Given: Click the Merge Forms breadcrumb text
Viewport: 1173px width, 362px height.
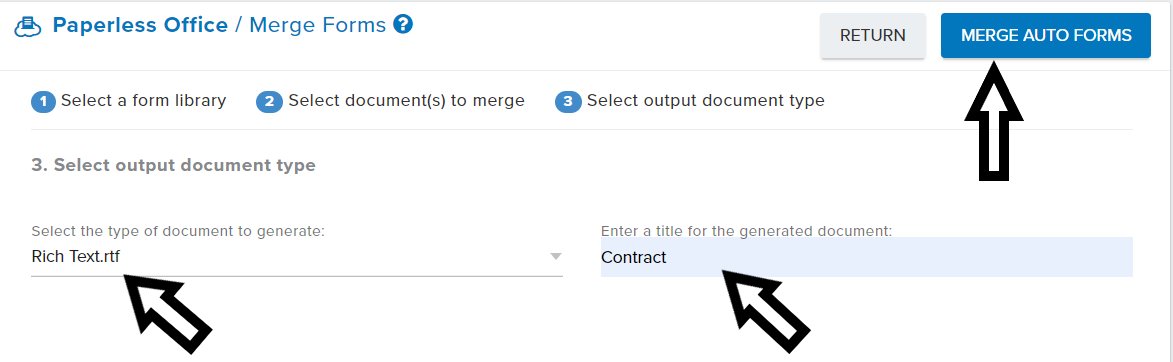Looking at the screenshot, I should pyautogui.click(x=317, y=25).
